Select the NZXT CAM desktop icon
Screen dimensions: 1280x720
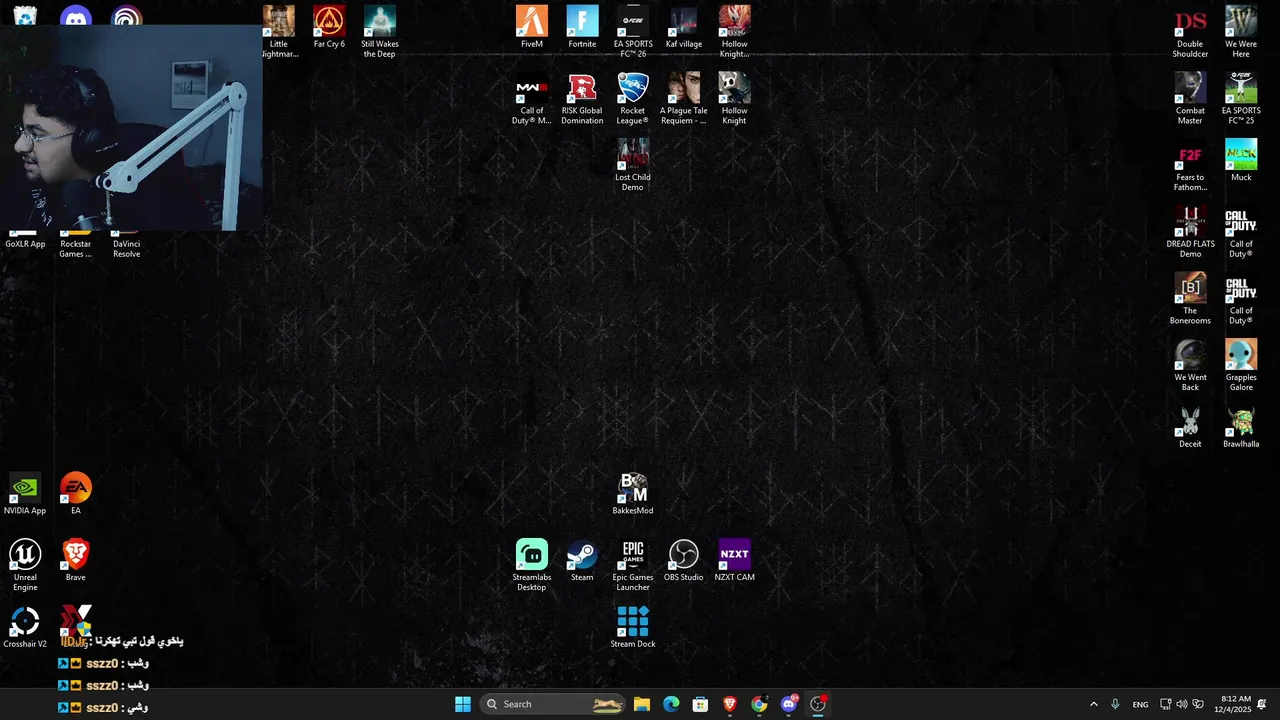pos(734,560)
